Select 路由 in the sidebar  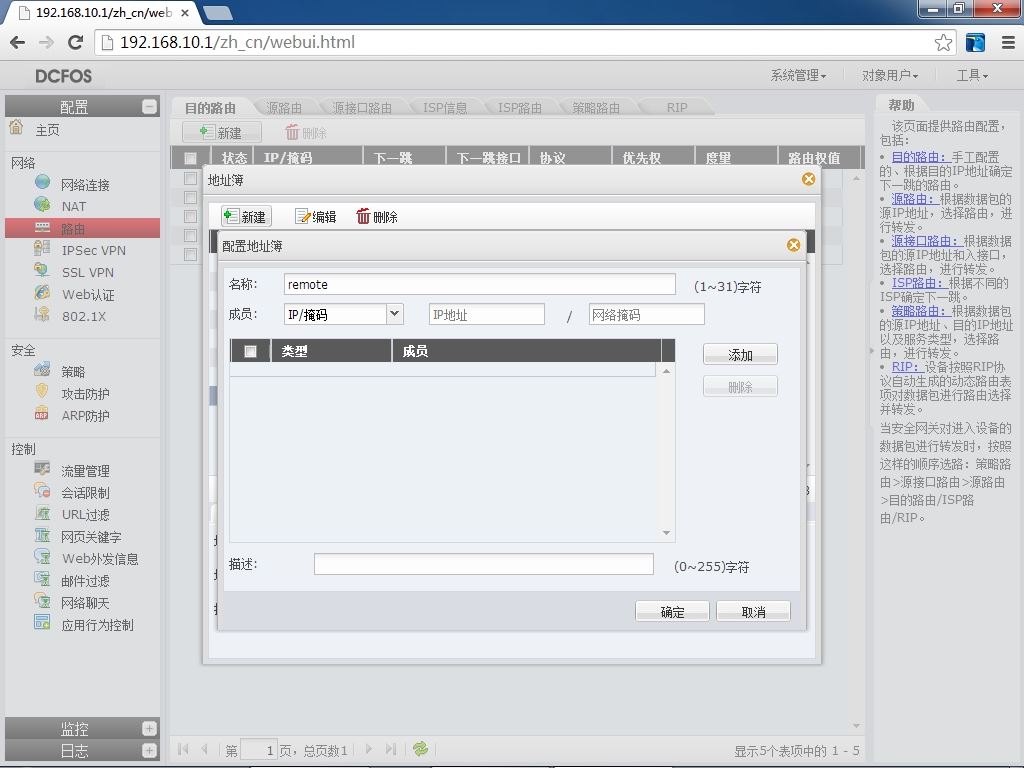click(82, 228)
